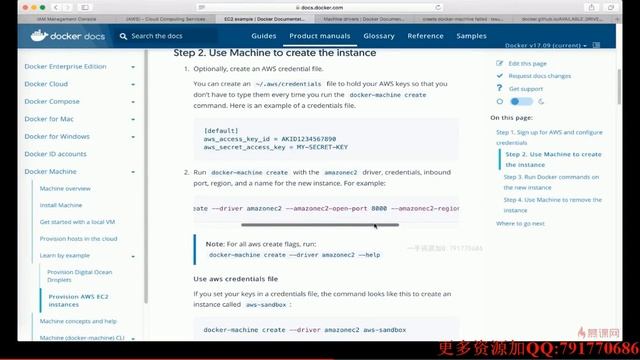The height and width of the screenshot is (360, 640).
Task: Open the Docker v17.09 version dropdown
Action: [x=545, y=45]
